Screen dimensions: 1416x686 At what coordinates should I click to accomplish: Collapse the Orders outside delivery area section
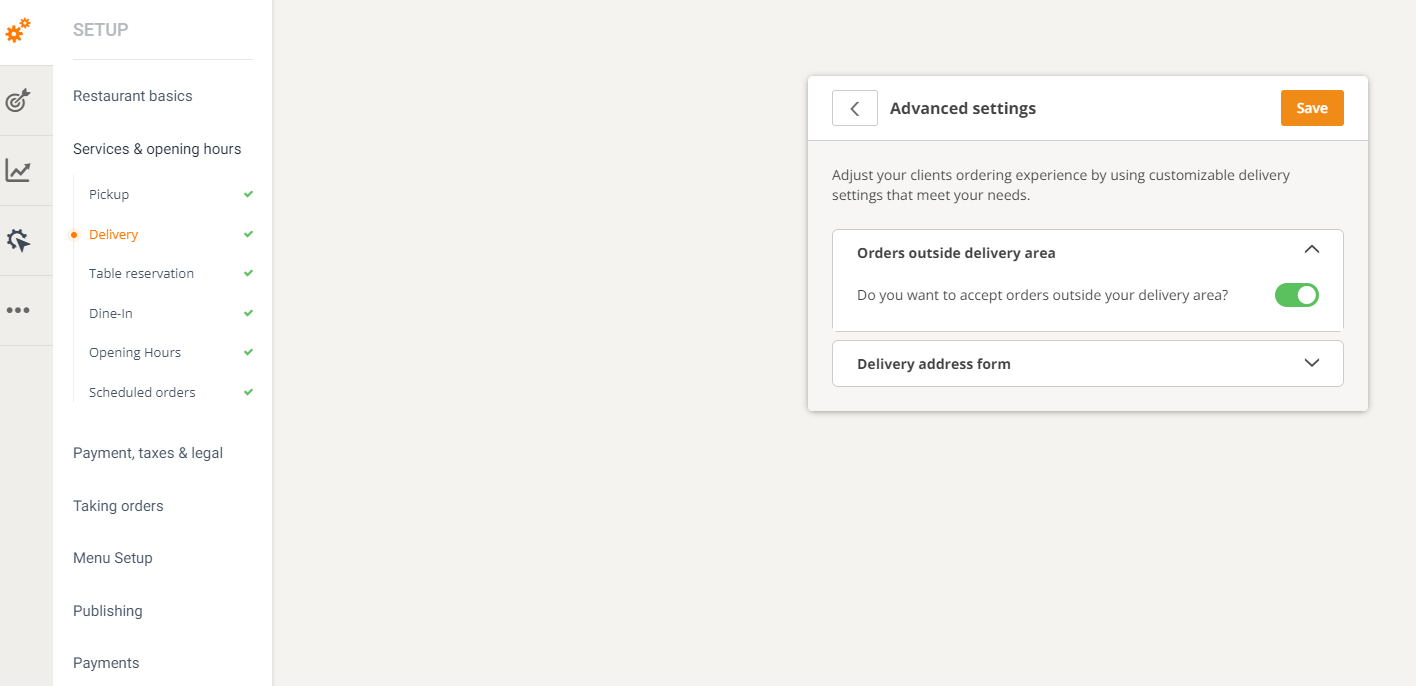[x=1311, y=249]
